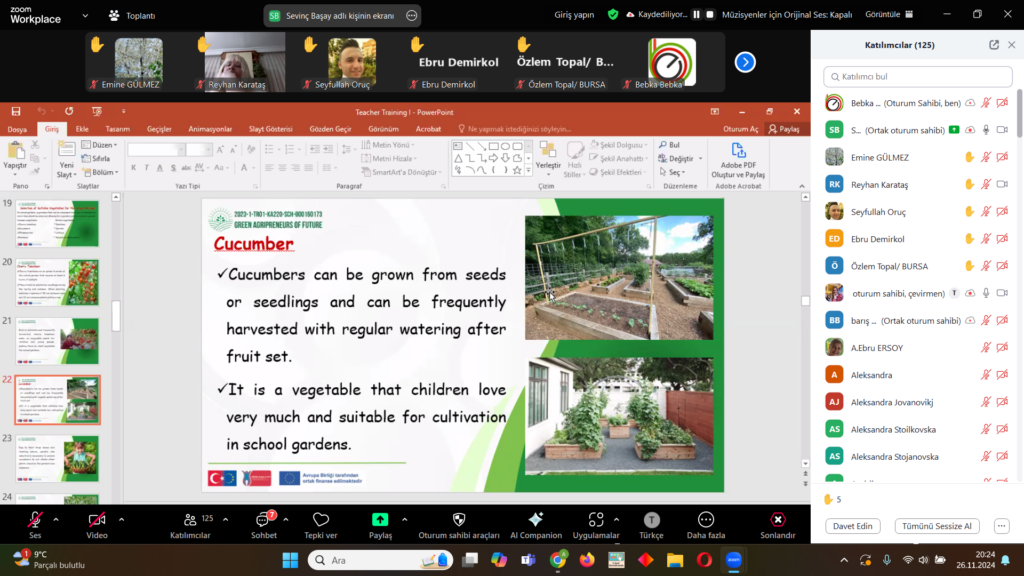
Task: Open Oturum sahibi araçları shield icon
Action: coord(458,520)
